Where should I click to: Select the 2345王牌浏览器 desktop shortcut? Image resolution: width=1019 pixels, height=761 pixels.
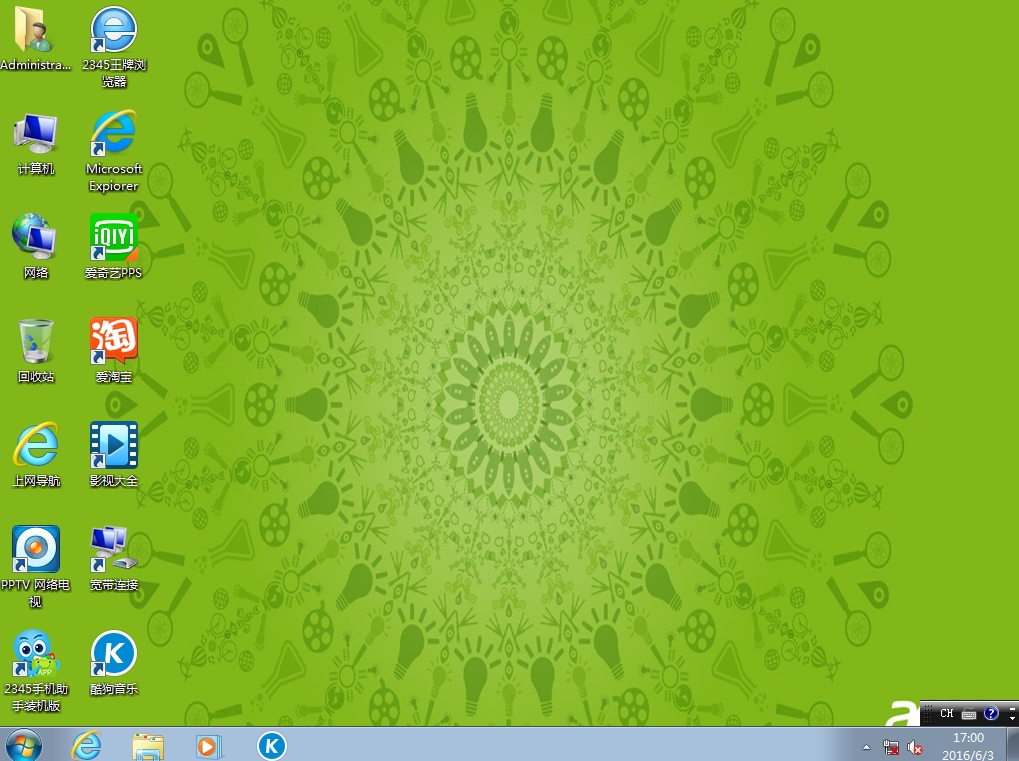tap(114, 45)
